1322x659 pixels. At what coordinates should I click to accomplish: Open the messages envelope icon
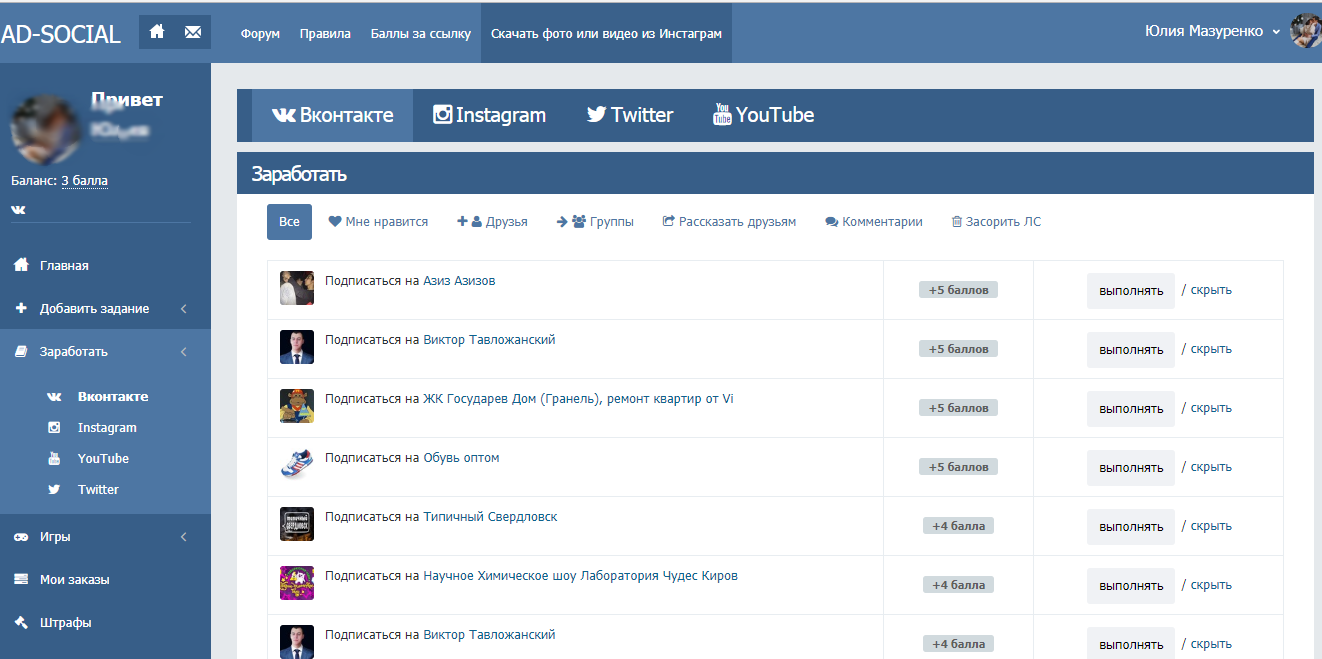click(193, 32)
